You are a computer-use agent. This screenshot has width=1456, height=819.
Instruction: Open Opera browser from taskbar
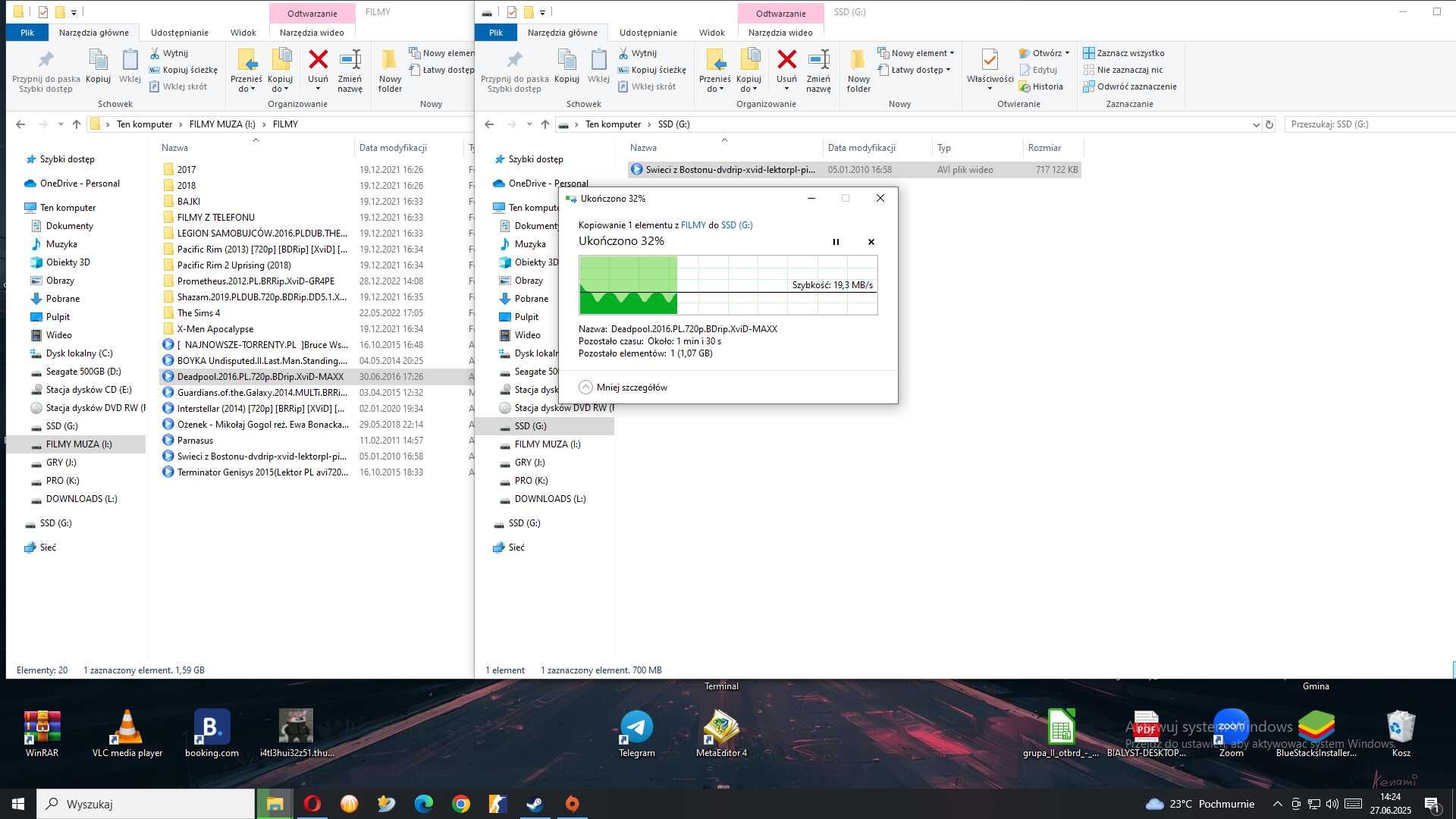(x=312, y=804)
